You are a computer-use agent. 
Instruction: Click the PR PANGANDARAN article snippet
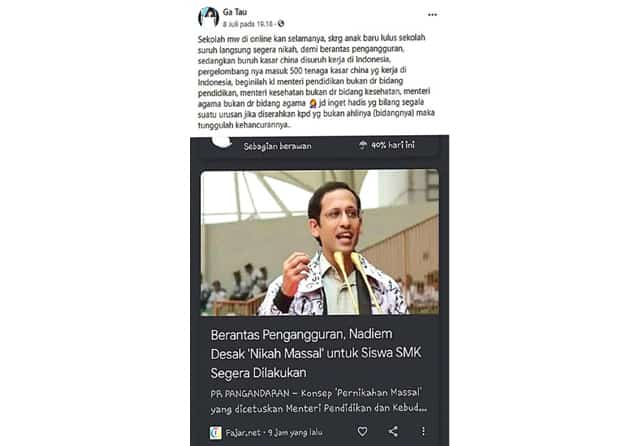(318, 400)
